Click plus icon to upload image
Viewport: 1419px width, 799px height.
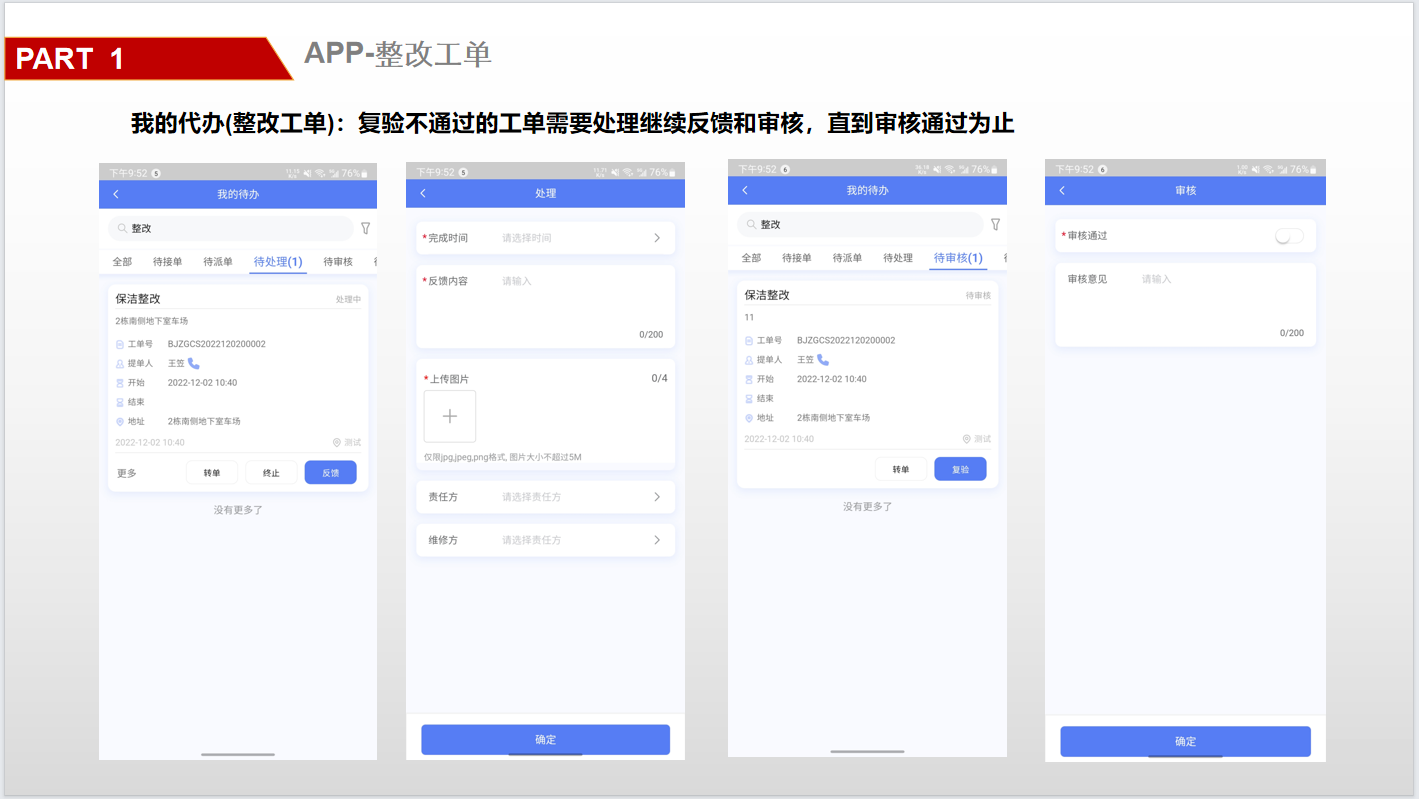tap(450, 416)
